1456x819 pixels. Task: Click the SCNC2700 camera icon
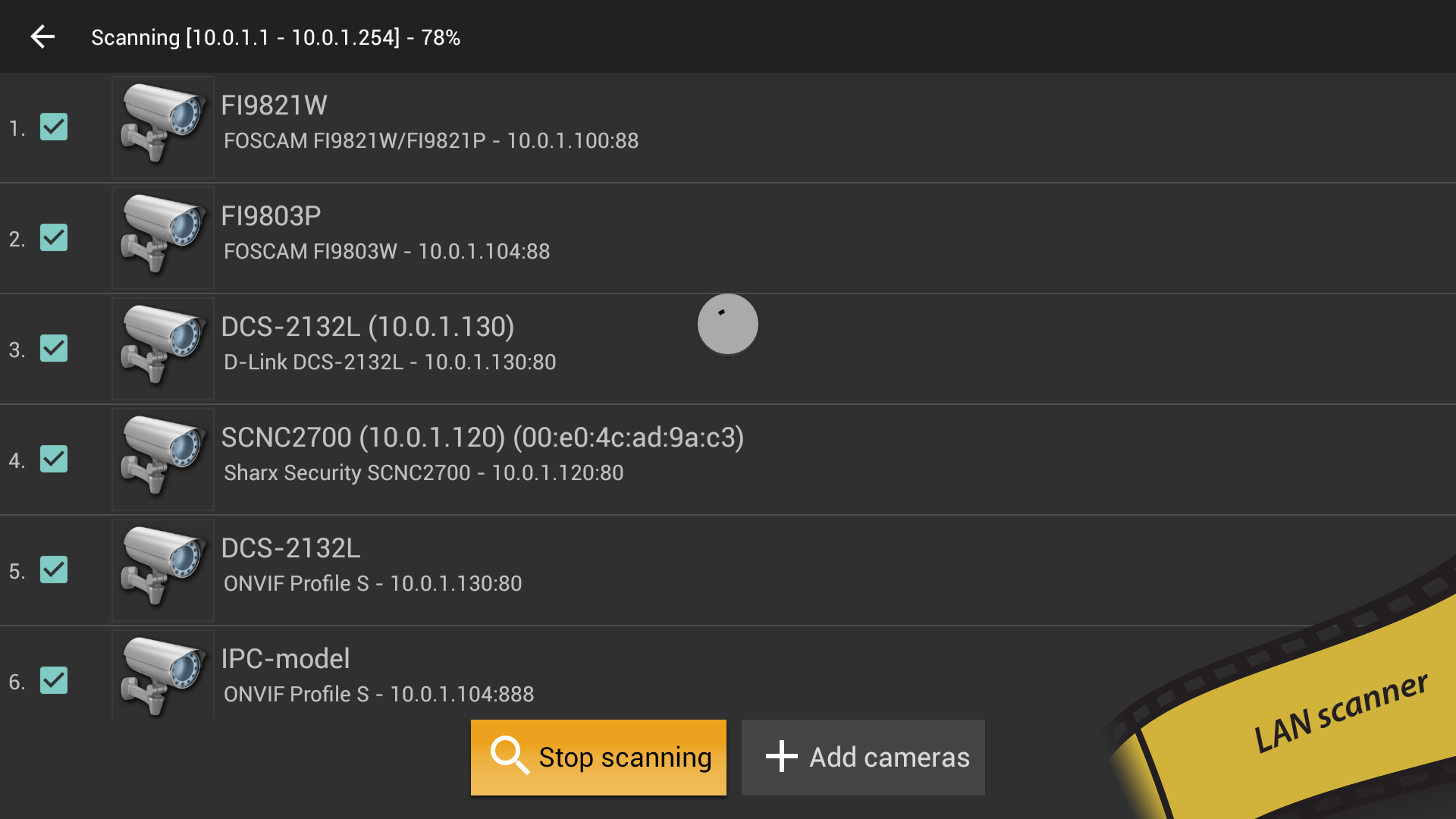point(163,459)
